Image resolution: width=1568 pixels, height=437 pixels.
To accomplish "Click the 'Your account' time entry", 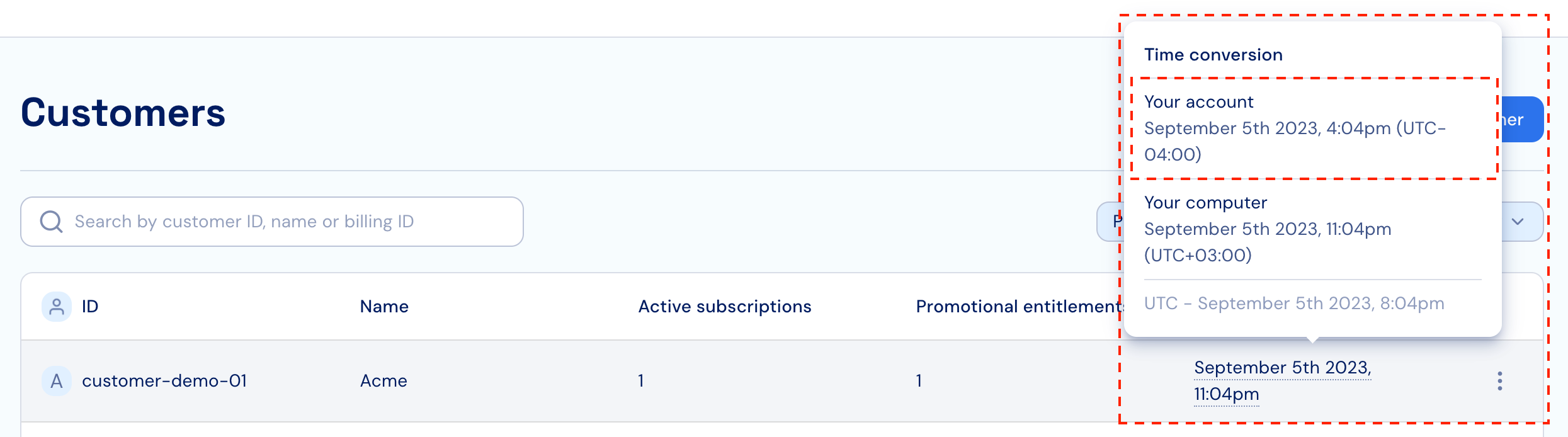I will (x=1313, y=128).
